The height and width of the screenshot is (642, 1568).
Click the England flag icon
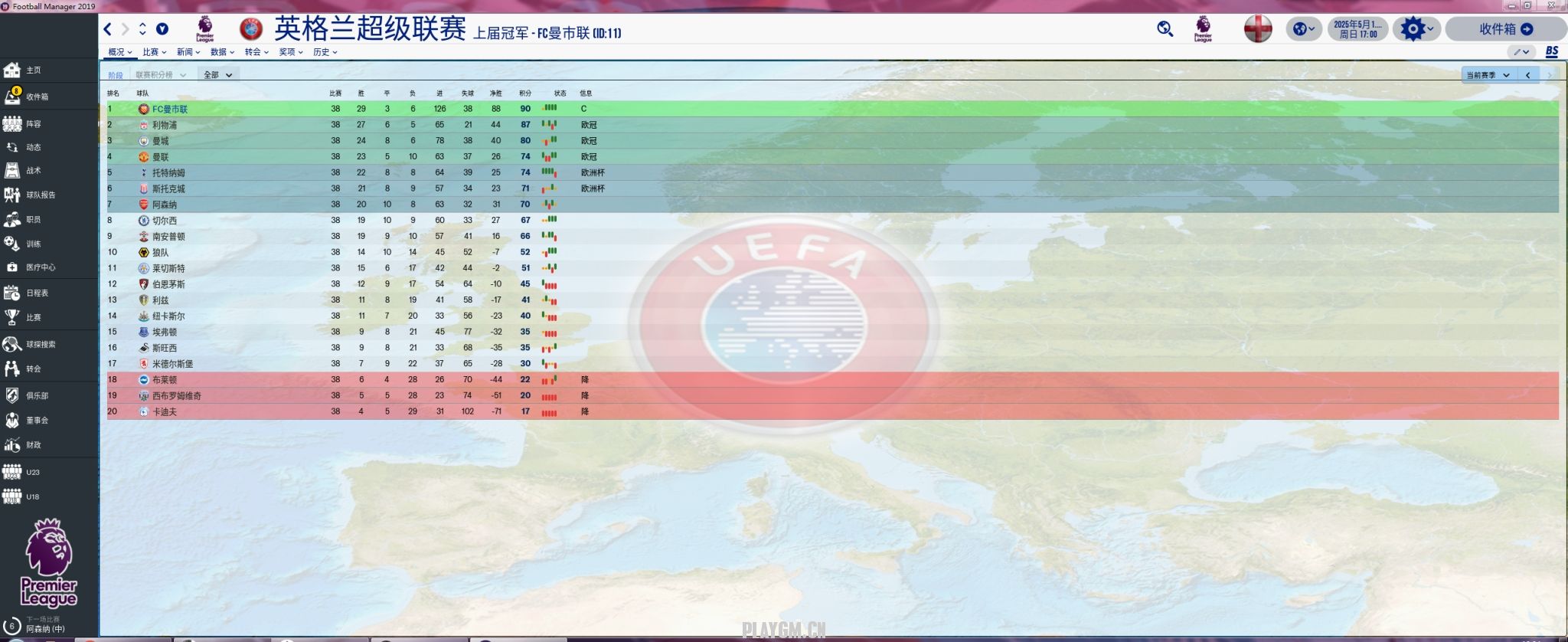click(1257, 29)
